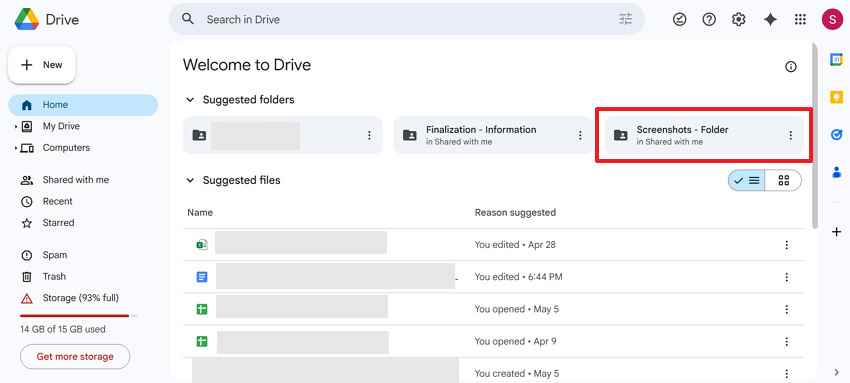Open the account avatar S
This screenshot has height=383, width=850.
[x=832, y=20]
